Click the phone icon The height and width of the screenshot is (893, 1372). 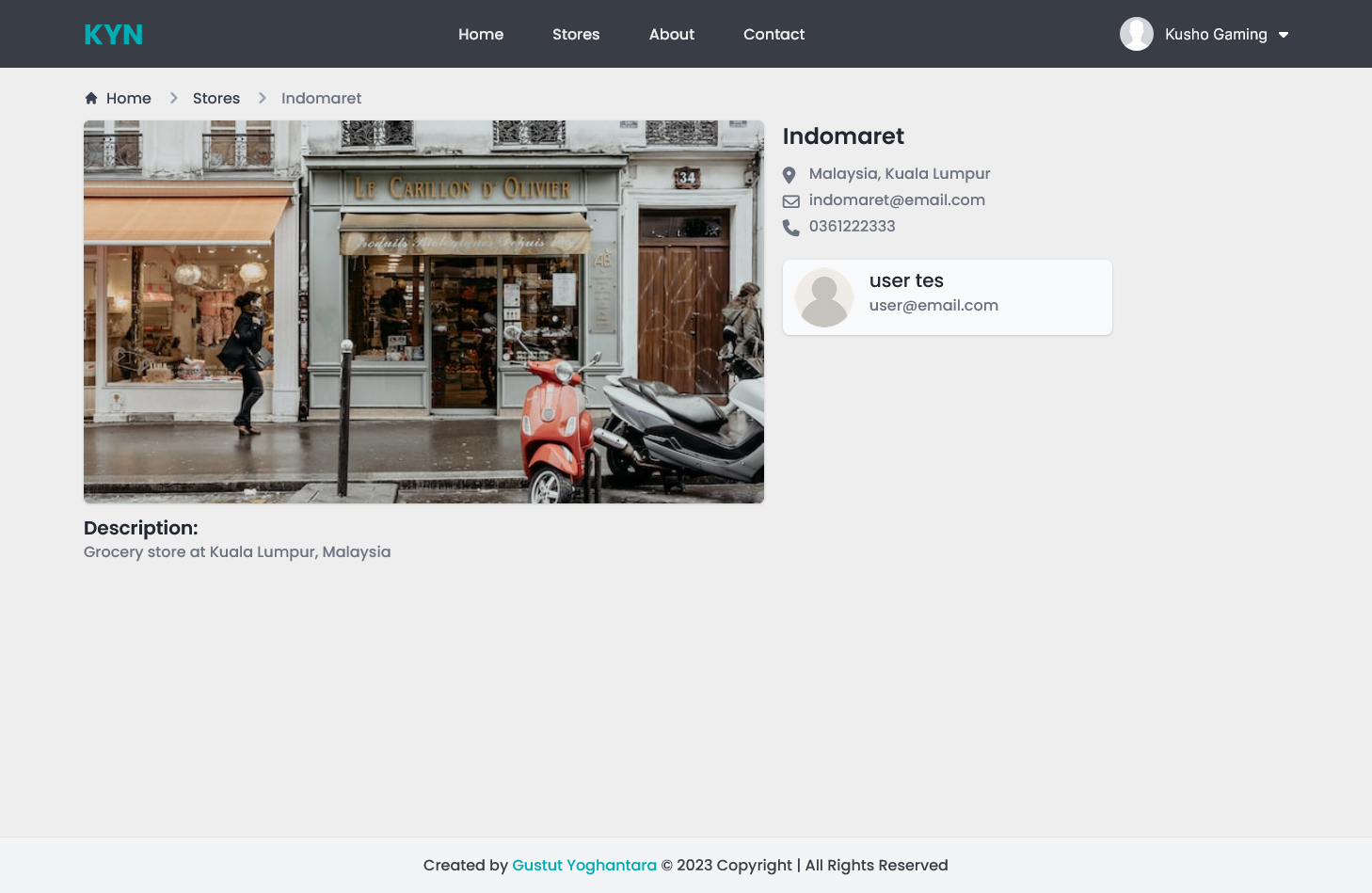[x=791, y=228]
